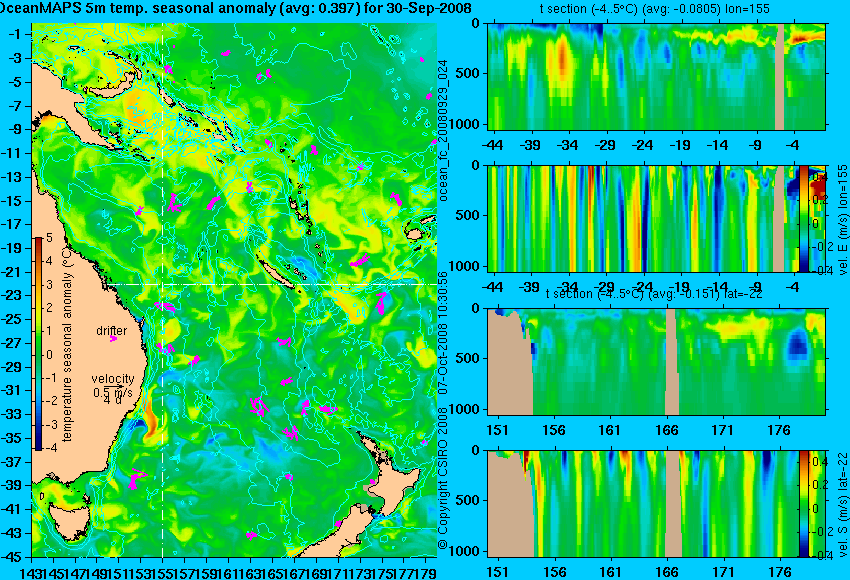The height and width of the screenshot is (580, 850).
Task: Open the lat=-22 temperature section plot
Action: click(656, 362)
